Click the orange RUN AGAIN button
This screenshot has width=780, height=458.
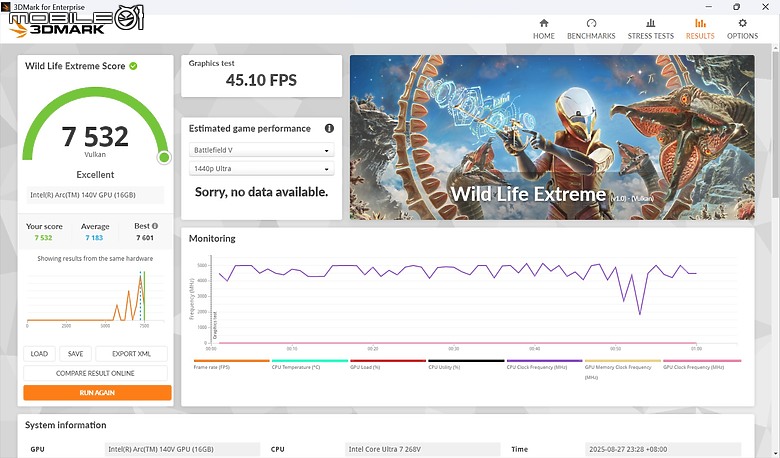pyautogui.click(x=97, y=392)
